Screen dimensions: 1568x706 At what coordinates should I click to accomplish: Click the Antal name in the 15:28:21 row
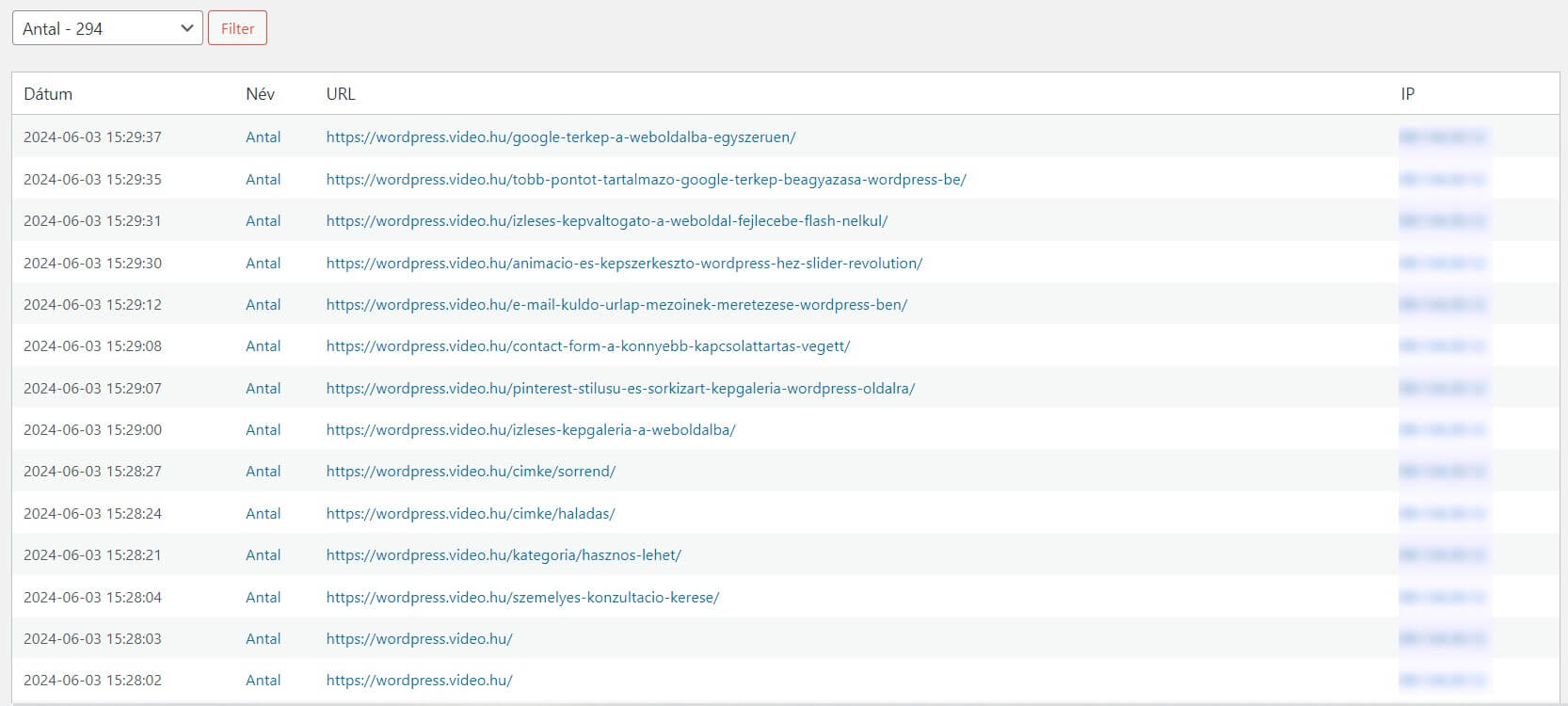coord(264,555)
